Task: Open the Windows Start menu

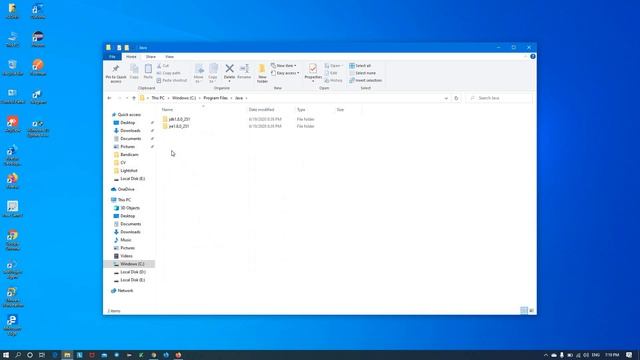Action: click(6, 355)
